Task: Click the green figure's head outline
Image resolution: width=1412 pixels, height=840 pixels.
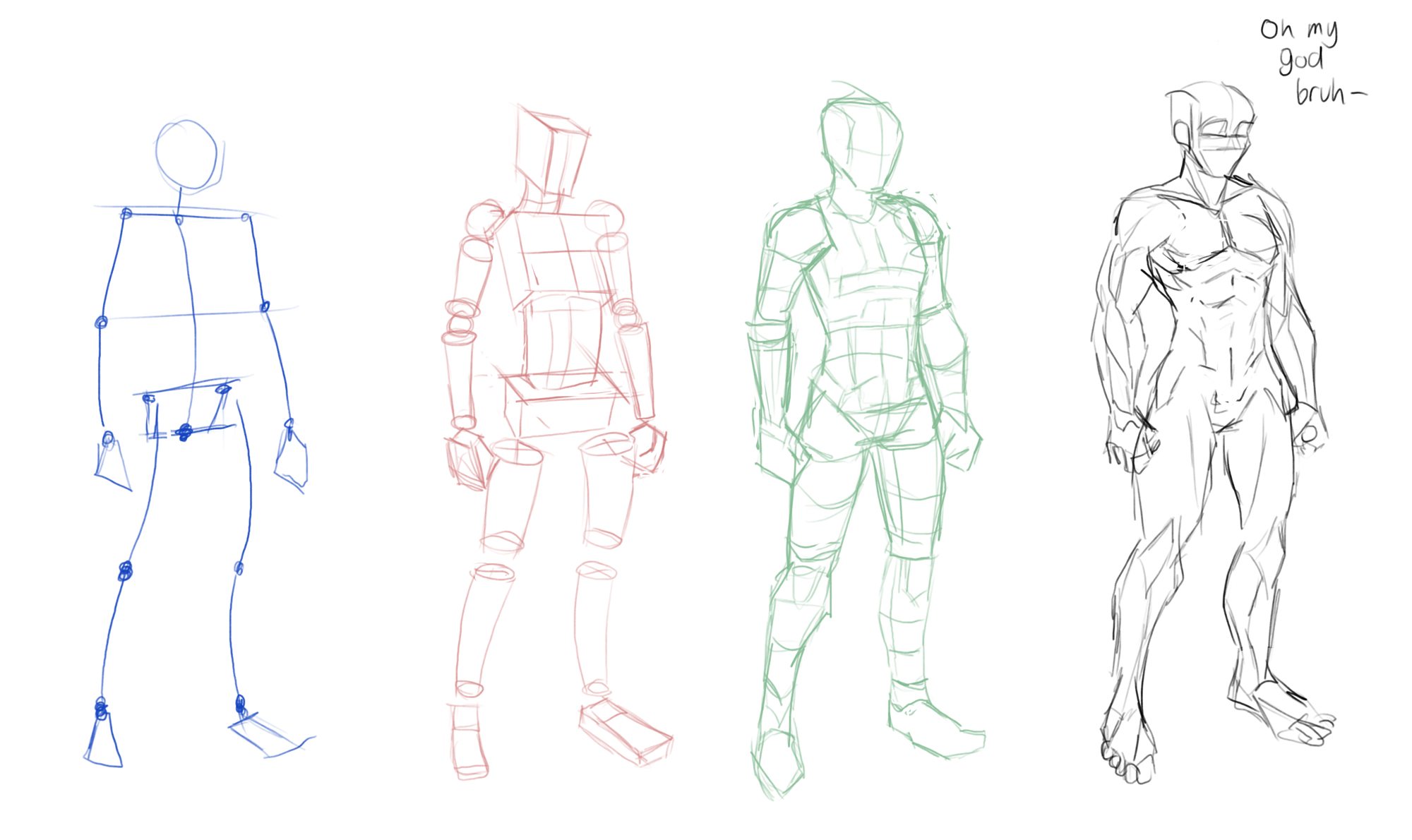Action: tap(861, 141)
